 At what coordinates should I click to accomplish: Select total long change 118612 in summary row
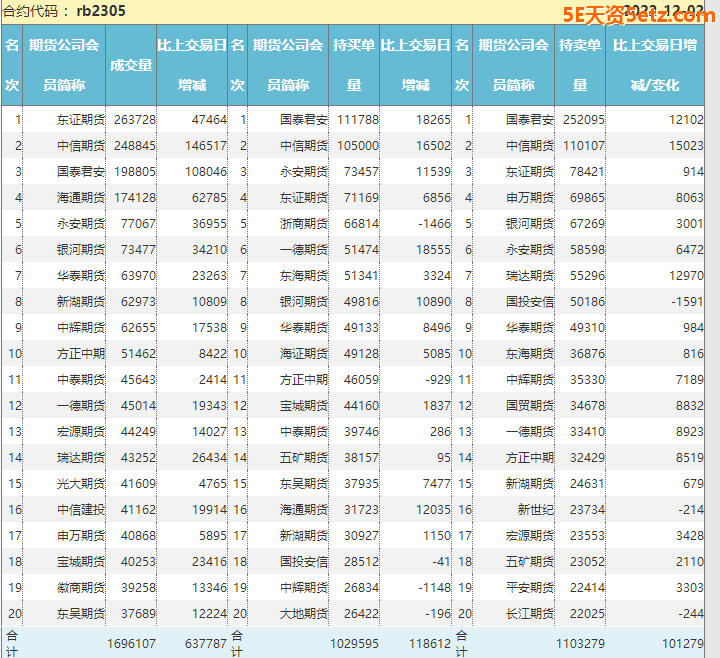(430, 644)
